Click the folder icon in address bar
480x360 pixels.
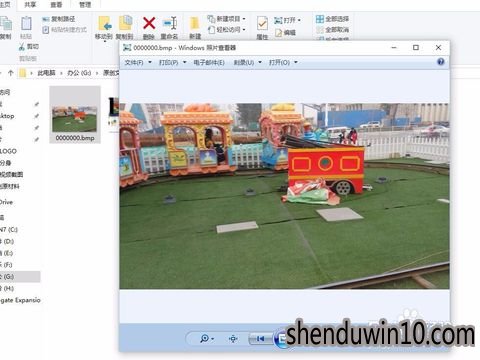[22, 73]
